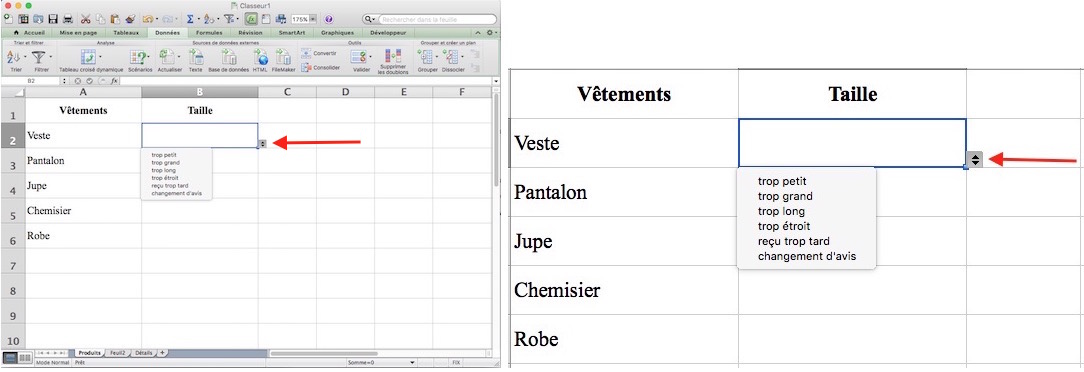Click the Valider data validation icon
The height and width of the screenshot is (372, 1084).
point(359,57)
